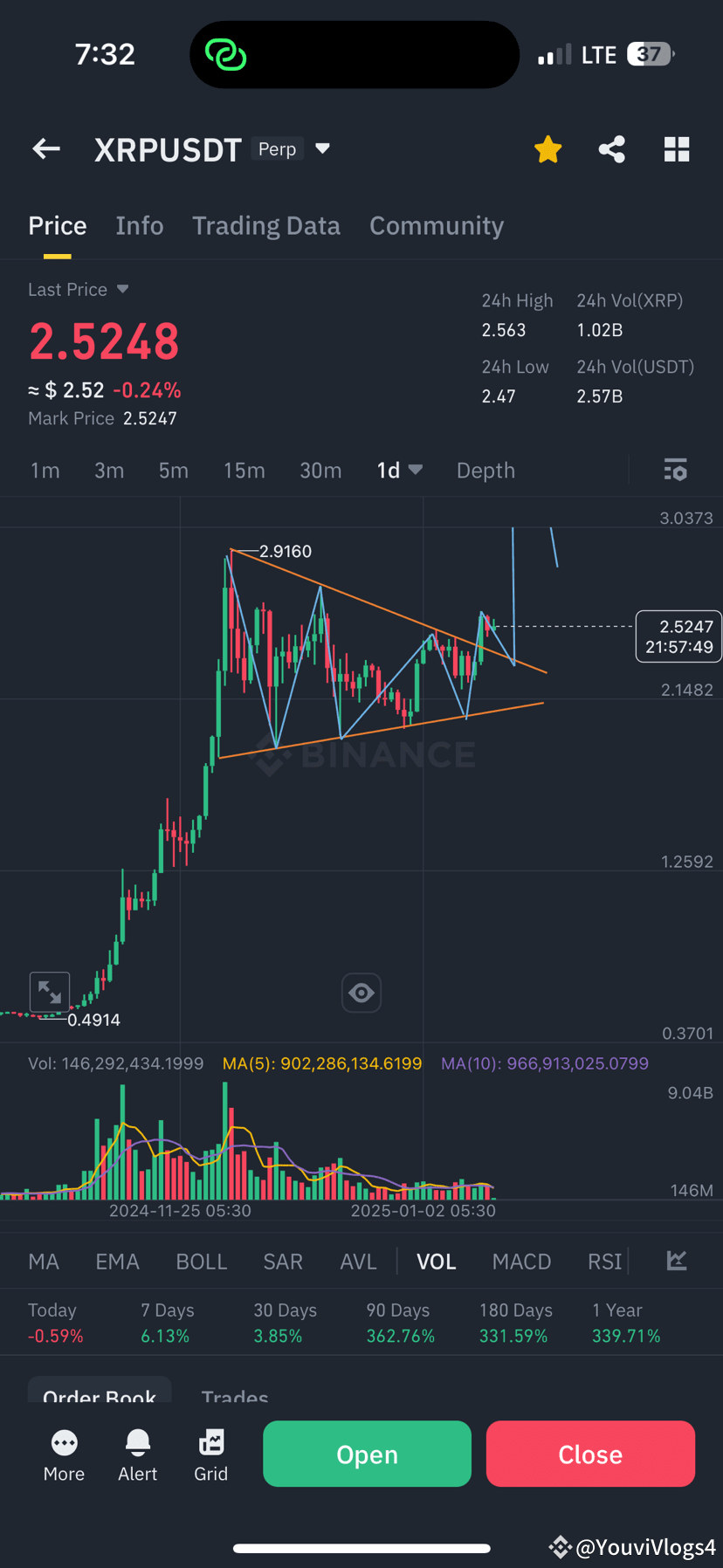Toggle the VOL indicator
The image size is (723, 1568).
coord(437,1262)
